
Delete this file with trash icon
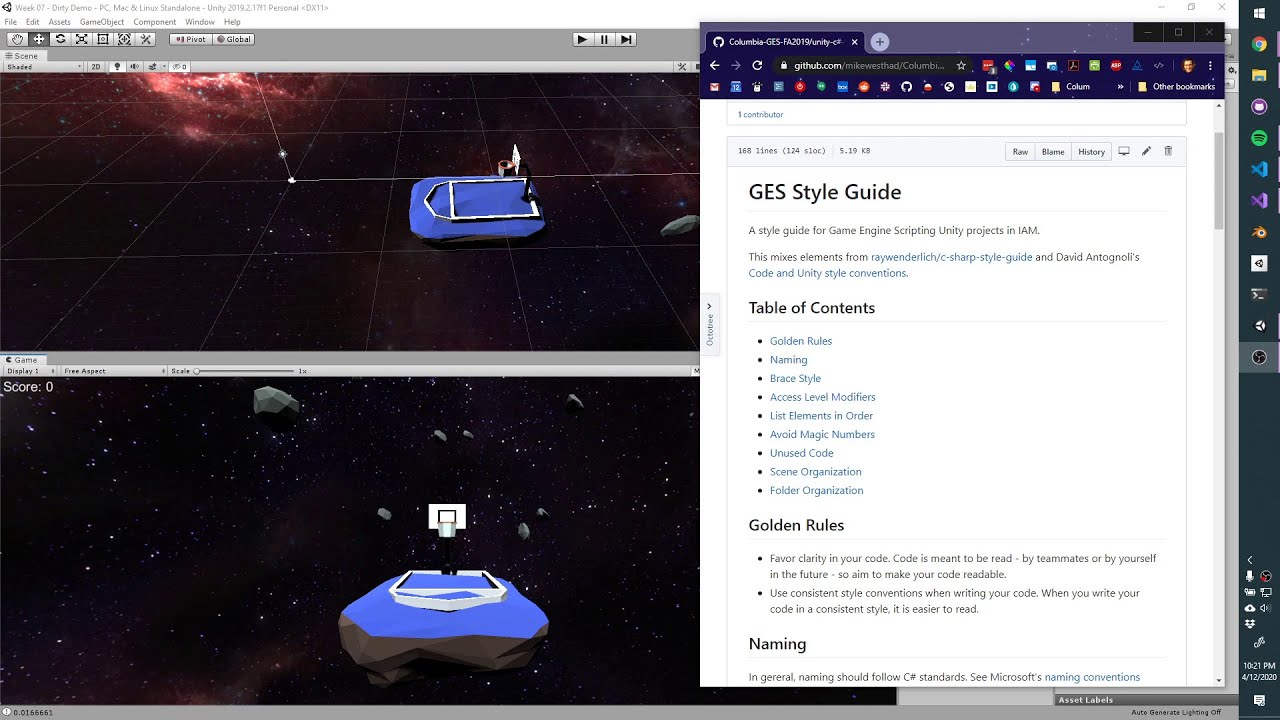[x=1168, y=151]
